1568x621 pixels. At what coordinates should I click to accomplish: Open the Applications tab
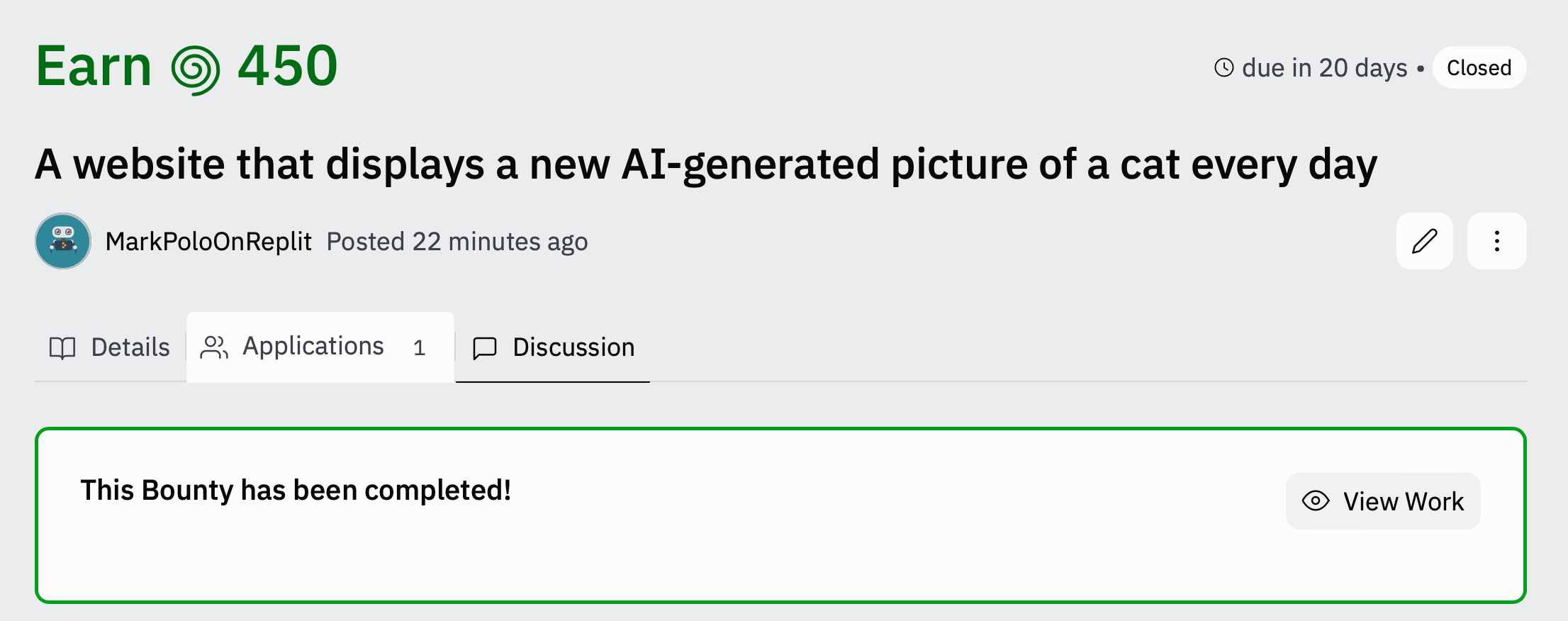[x=320, y=347]
